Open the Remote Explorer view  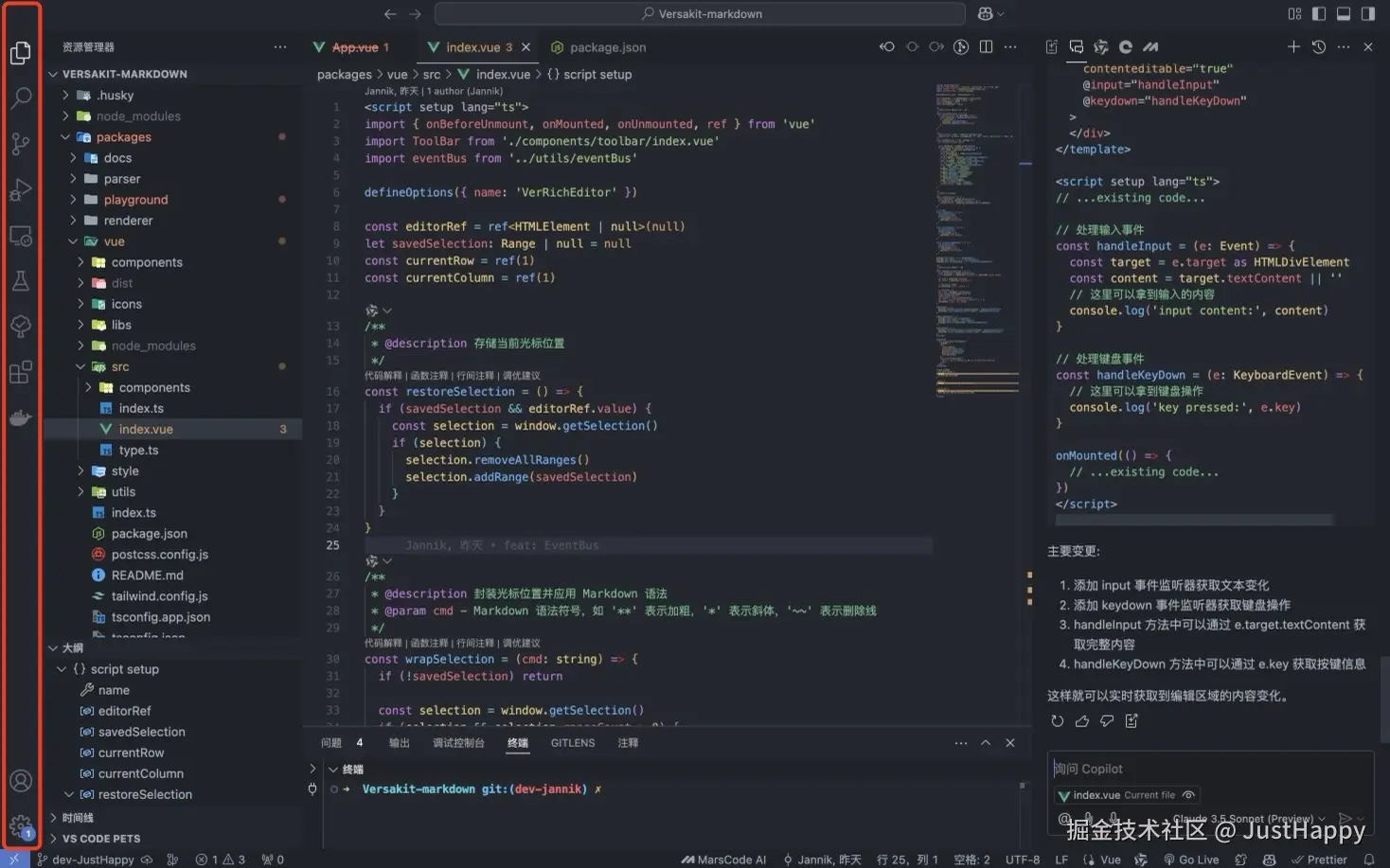pos(21,235)
